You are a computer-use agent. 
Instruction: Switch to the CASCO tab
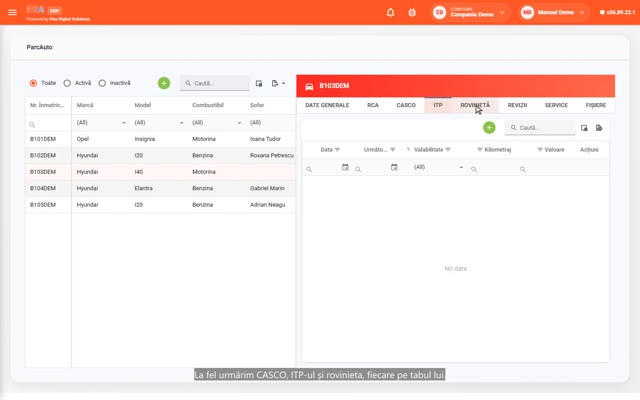[406, 105]
